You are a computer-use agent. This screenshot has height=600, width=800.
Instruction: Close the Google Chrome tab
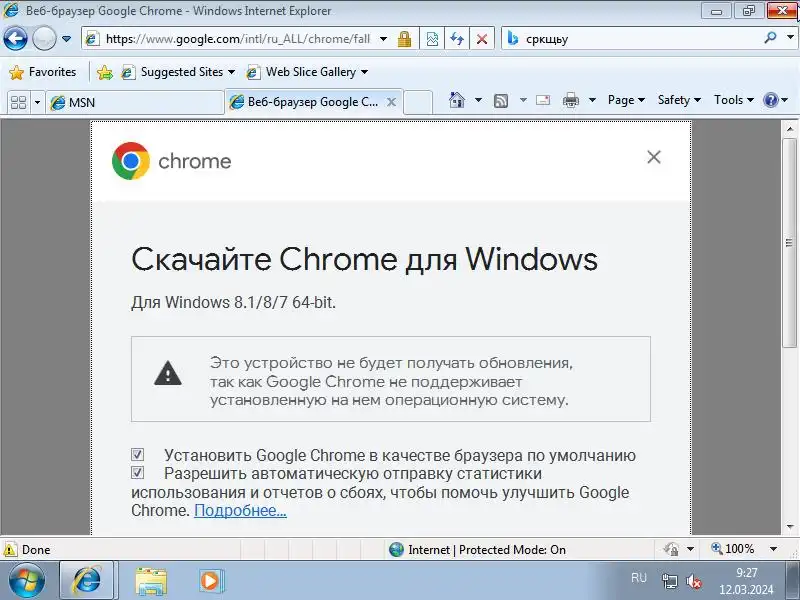391,102
